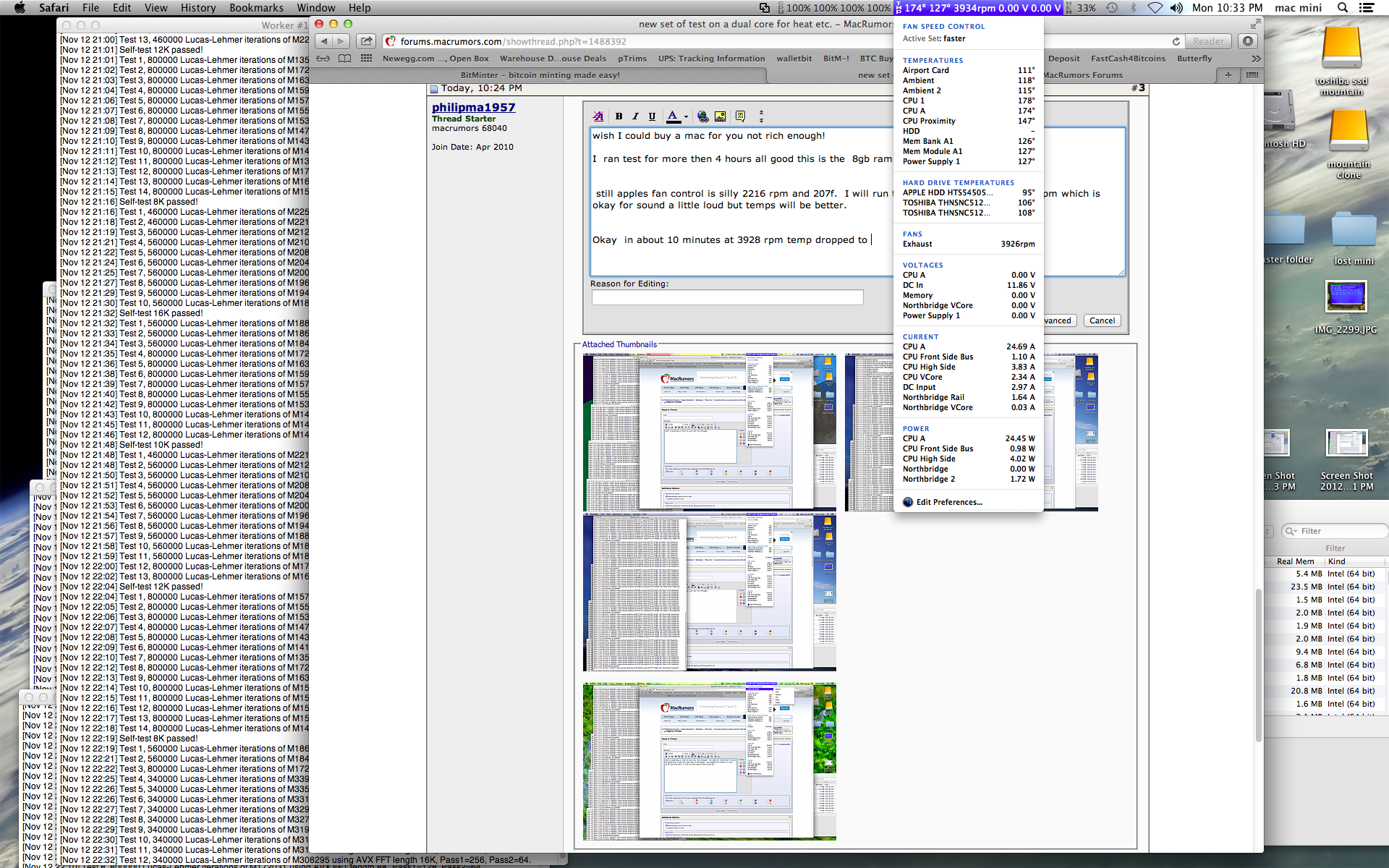Click the Bold formatting icon
The image size is (1389, 868).
click(x=619, y=116)
